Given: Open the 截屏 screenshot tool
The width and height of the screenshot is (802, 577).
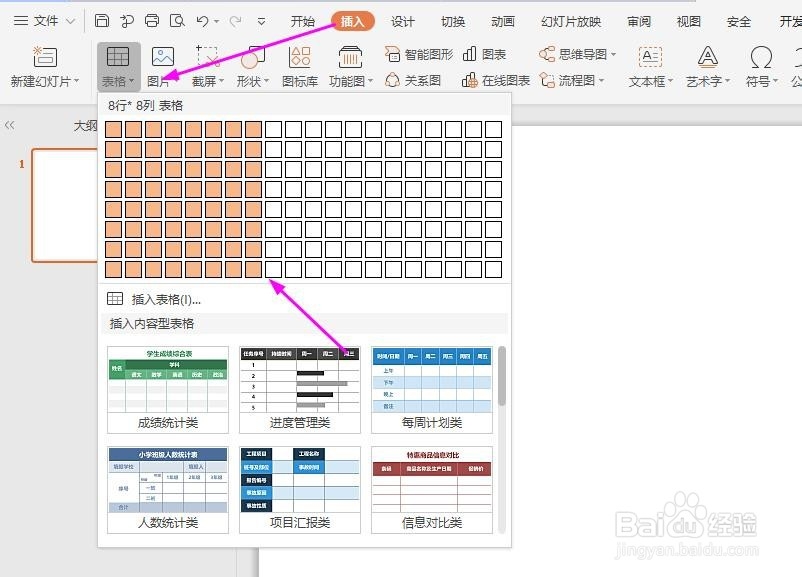Looking at the screenshot, I should pos(204,60).
